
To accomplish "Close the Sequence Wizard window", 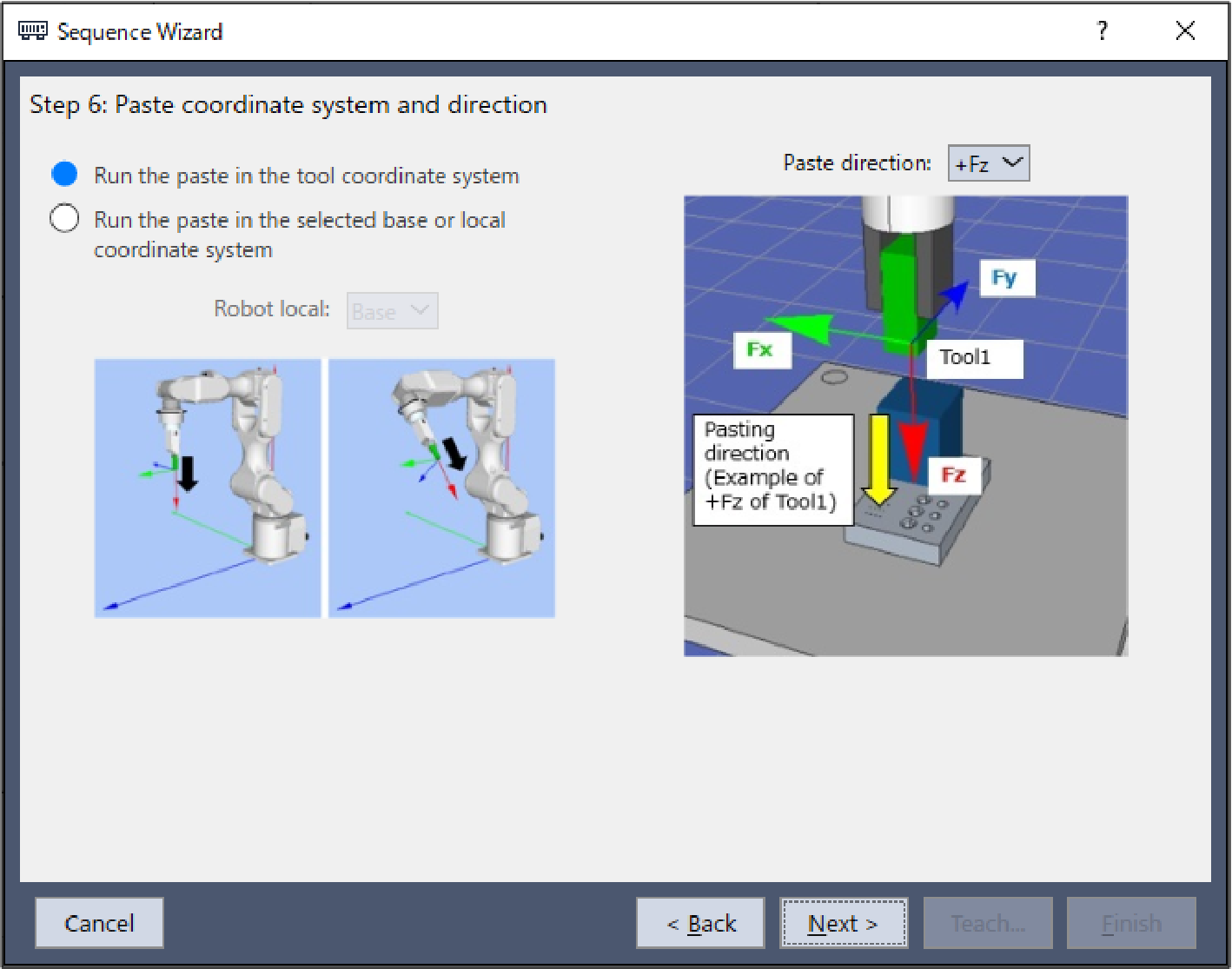I will point(1184,31).
